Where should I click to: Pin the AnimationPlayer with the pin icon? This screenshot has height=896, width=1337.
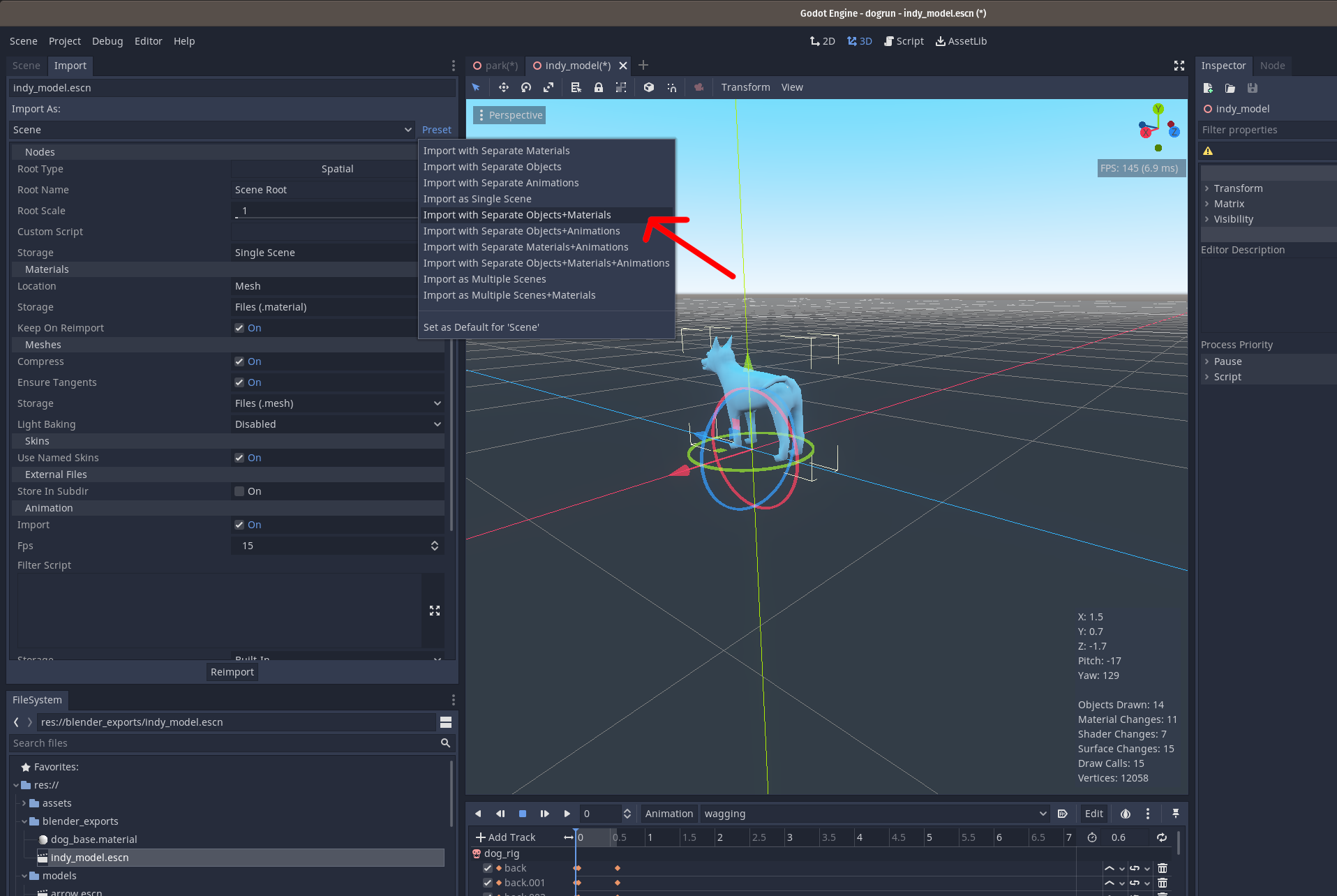point(1176,813)
